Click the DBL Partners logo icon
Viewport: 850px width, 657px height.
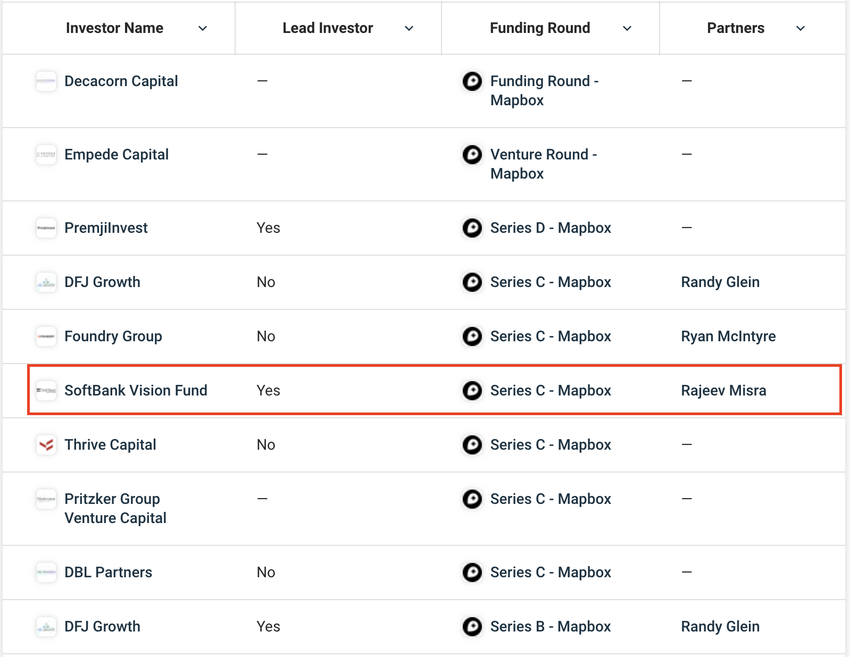click(x=46, y=573)
